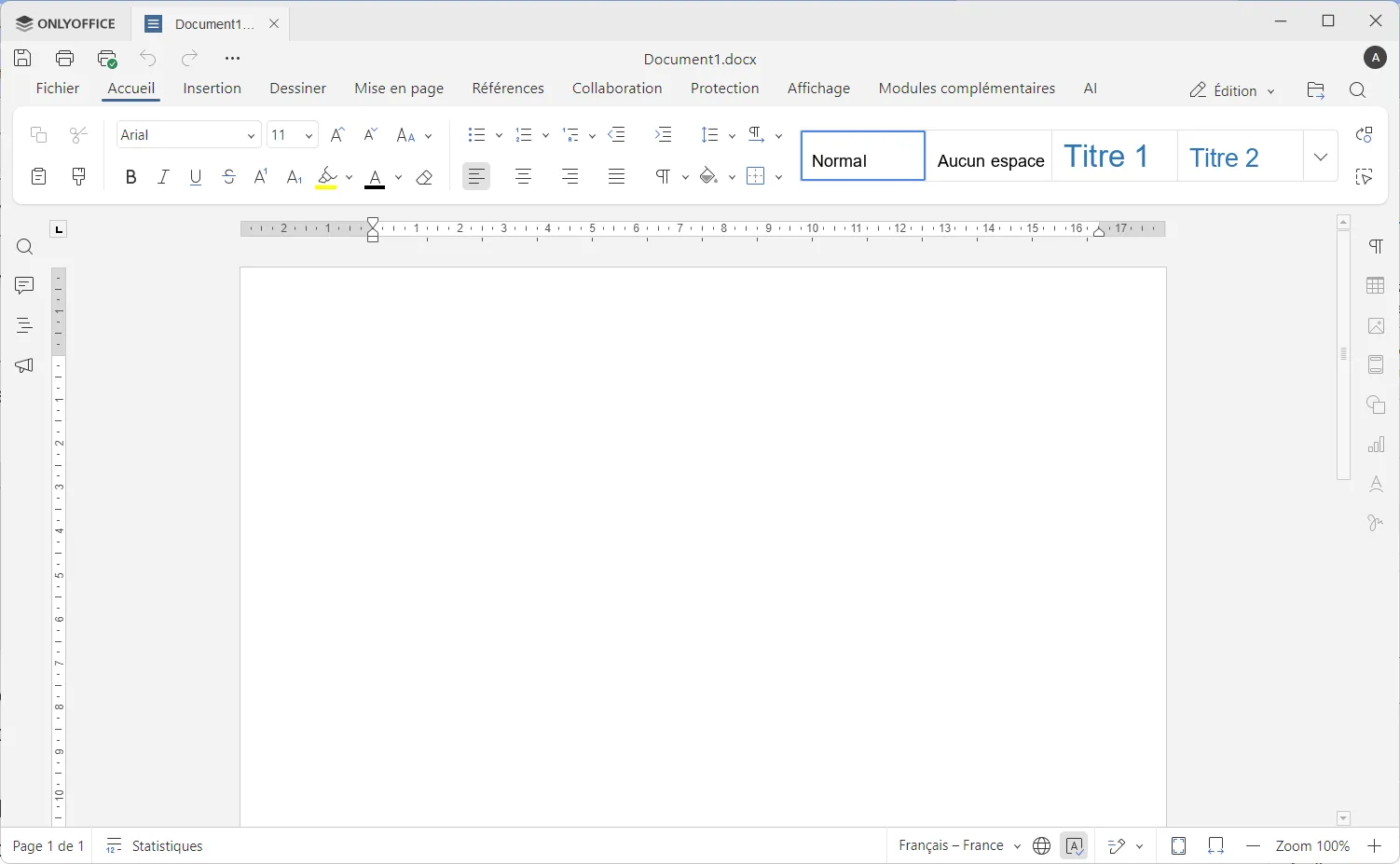Open the Édition mode dropdown
Screen dimensions: 1400x864
[1231, 90]
